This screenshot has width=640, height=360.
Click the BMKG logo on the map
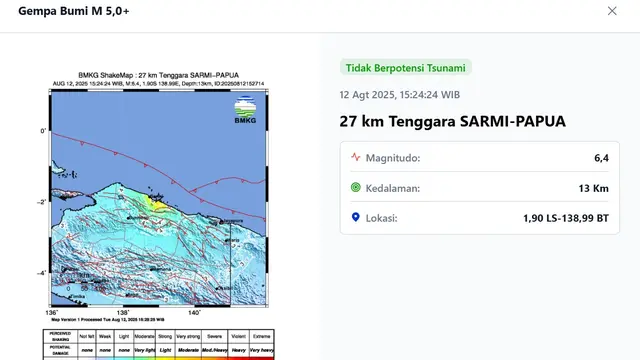tap(245, 110)
